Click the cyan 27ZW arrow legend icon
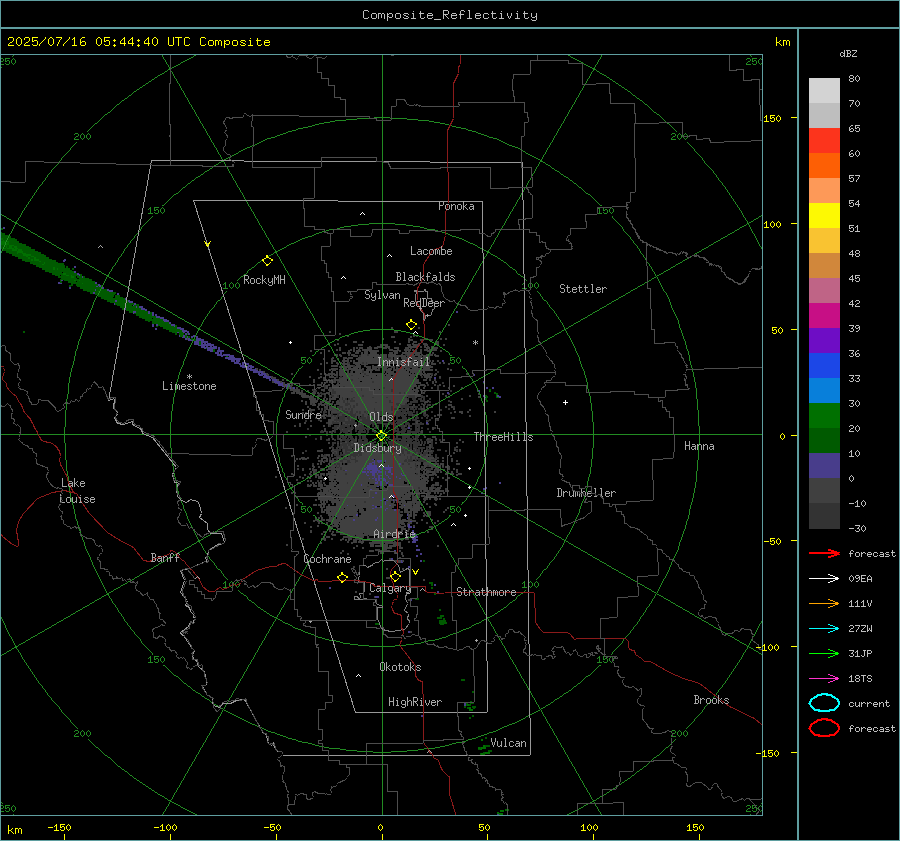Screen dimensions: 900x841 pyautogui.click(x=824, y=629)
